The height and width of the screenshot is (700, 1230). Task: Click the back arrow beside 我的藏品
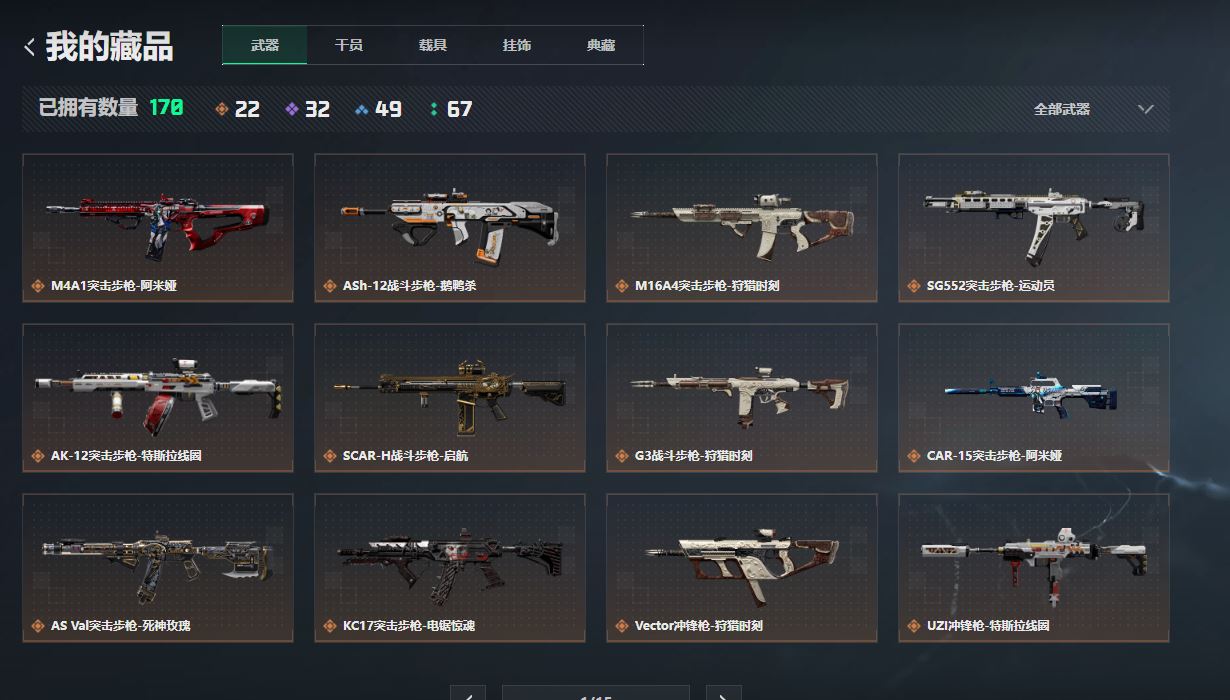pyautogui.click(x=30, y=46)
